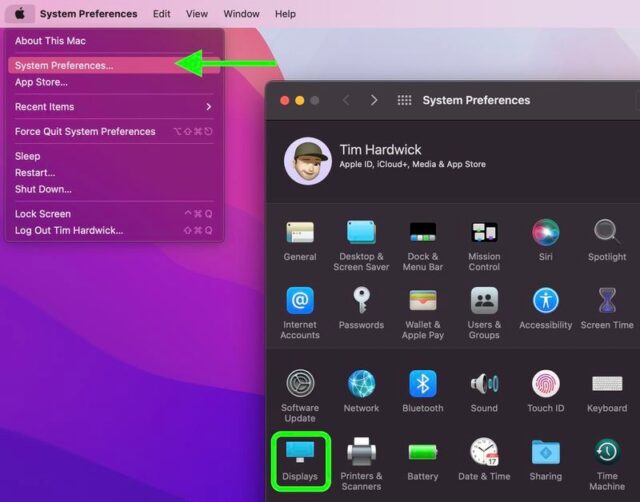
Task: Open the Passwords preference pane
Action: tap(361, 309)
